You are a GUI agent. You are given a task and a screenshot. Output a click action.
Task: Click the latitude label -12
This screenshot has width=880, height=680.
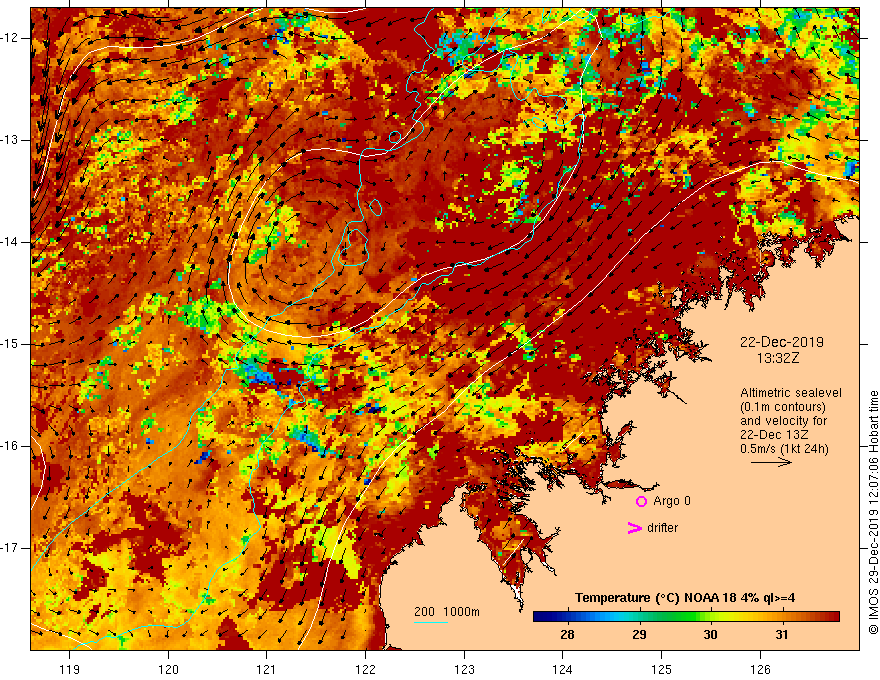10,38
